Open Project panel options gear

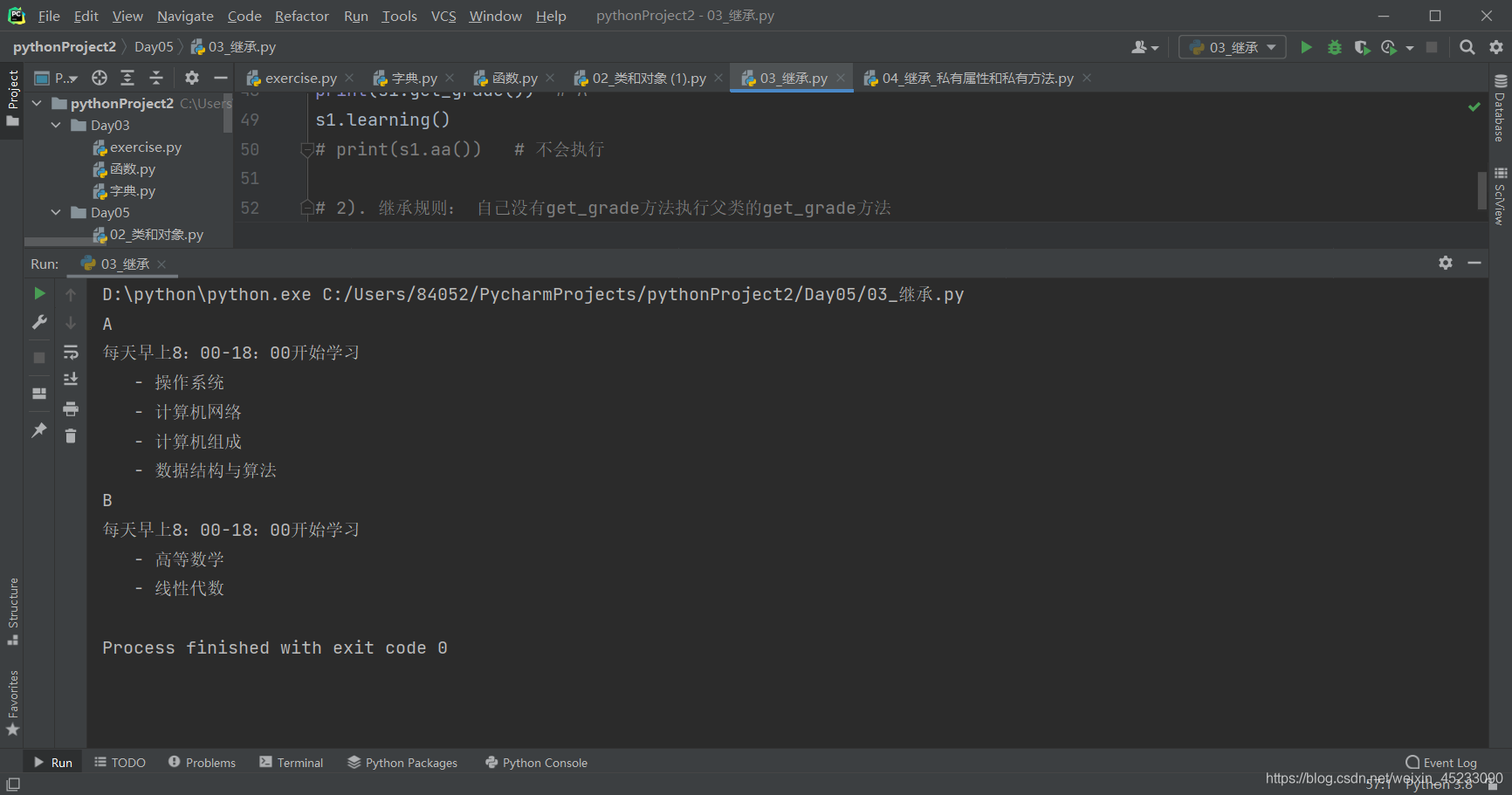pyautogui.click(x=192, y=78)
